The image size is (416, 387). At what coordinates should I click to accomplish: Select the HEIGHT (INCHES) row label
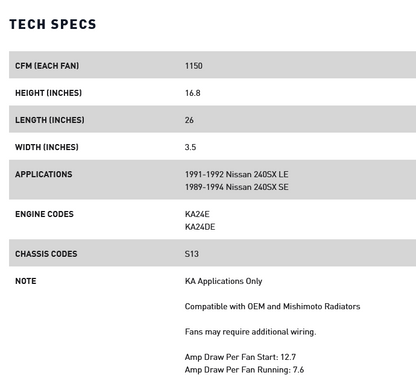click(48, 93)
